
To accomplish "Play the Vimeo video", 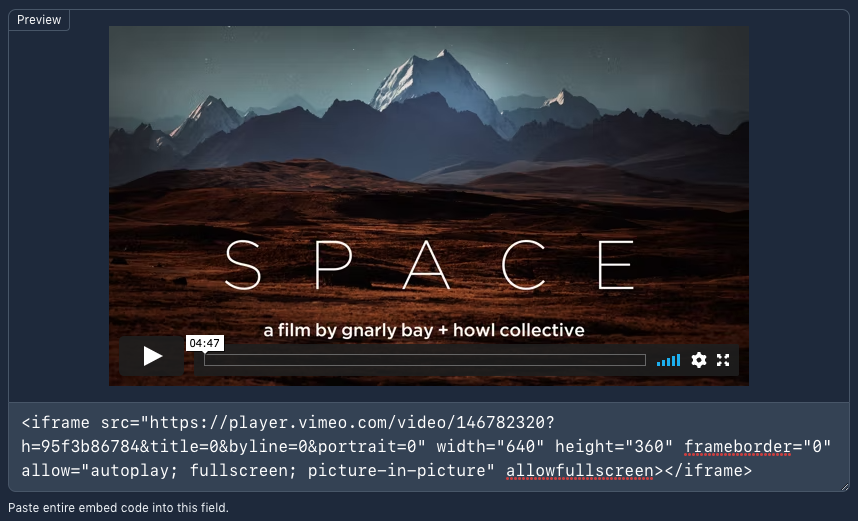I will tap(152, 356).
